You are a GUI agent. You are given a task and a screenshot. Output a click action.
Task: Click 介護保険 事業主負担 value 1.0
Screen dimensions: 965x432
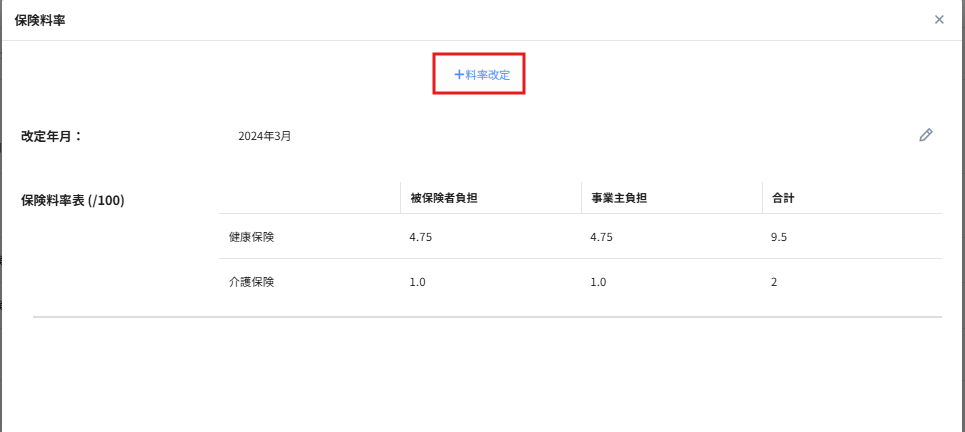598,282
